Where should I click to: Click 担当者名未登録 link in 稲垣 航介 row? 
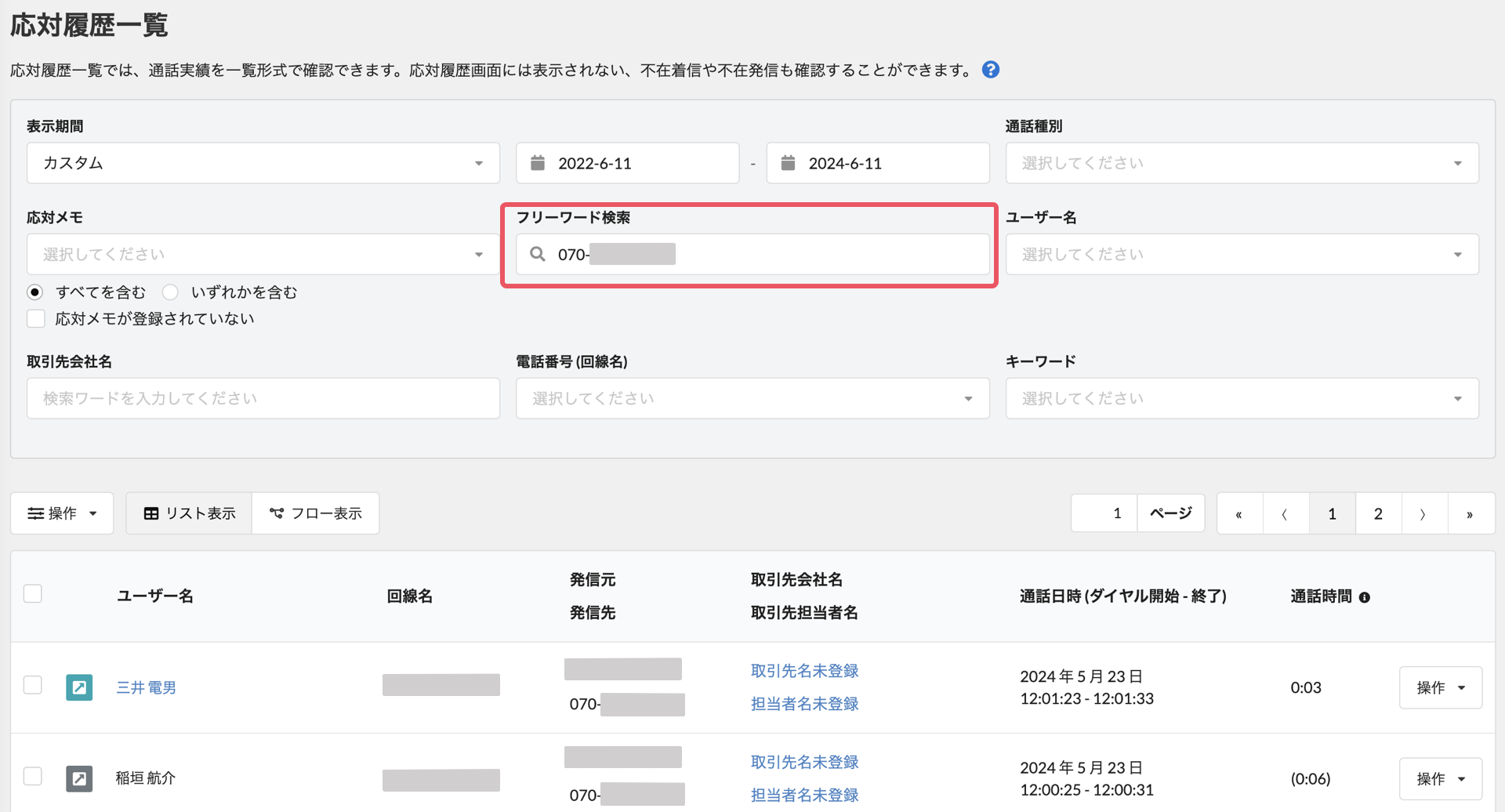[x=805, y=795]
